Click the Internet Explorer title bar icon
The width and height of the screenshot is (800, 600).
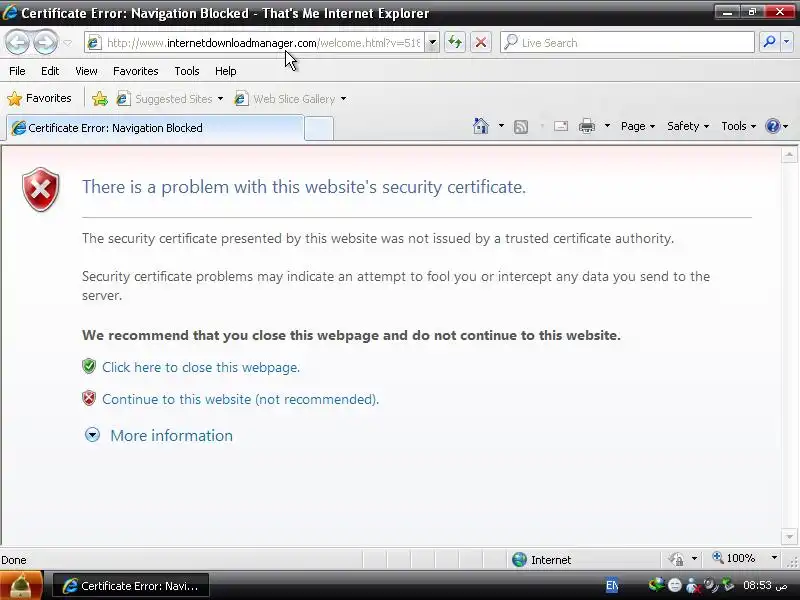(x=10, y=12)
